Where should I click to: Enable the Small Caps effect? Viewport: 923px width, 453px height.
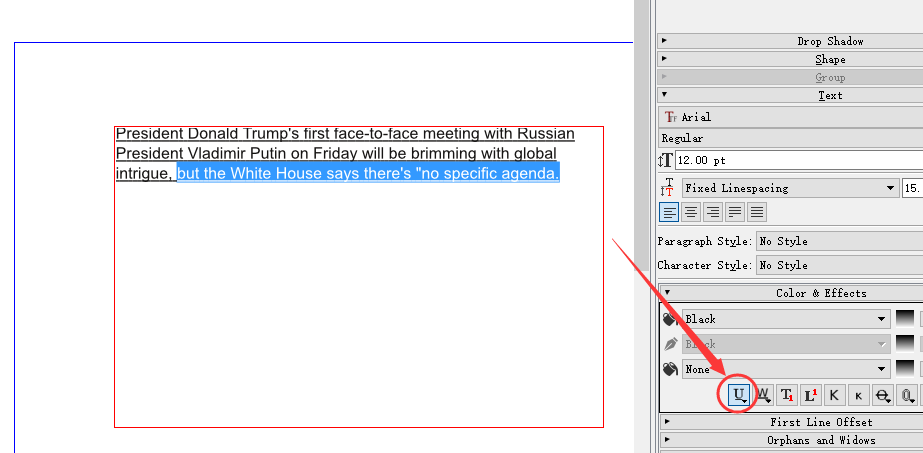pos(858,396)
